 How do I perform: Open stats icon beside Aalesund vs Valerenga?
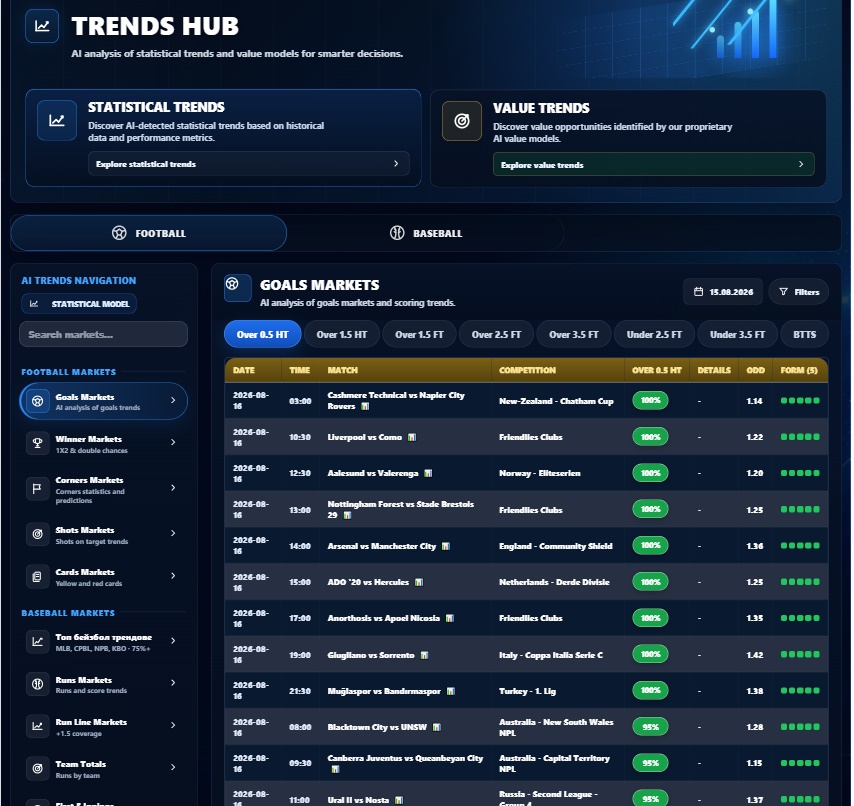point(428,473)
